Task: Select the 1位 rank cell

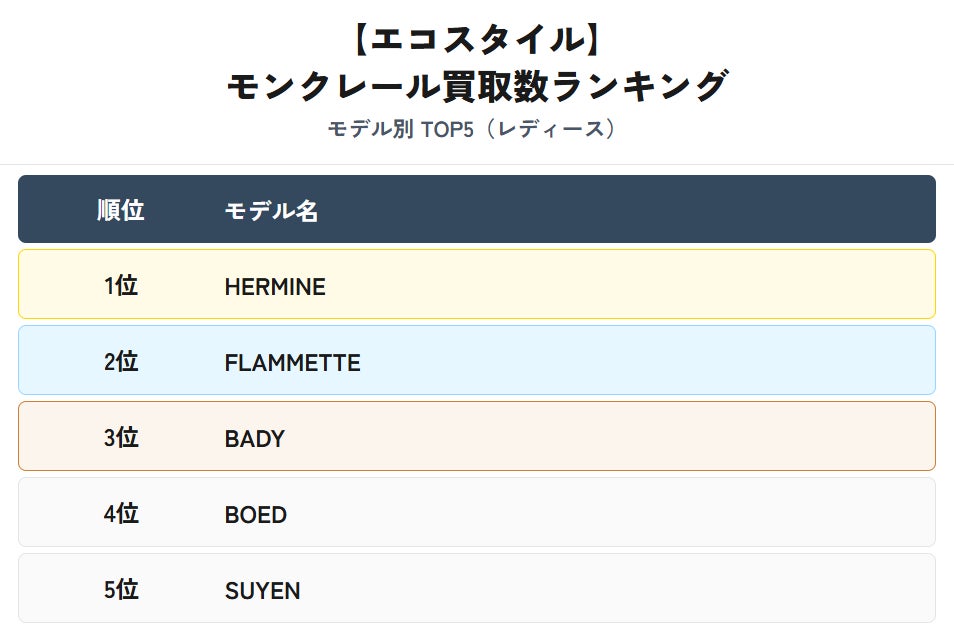Action: pyautogui.click(x=121, y=286)
